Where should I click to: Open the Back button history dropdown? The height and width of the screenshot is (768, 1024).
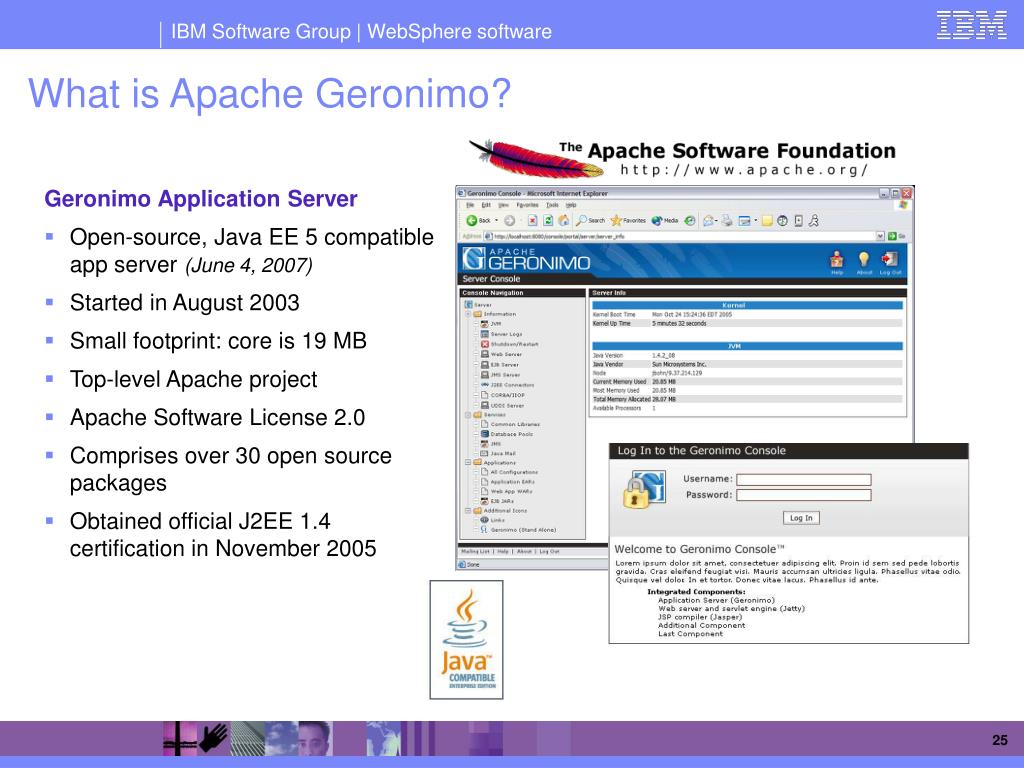pyautogui.click(x=496, y=221)
